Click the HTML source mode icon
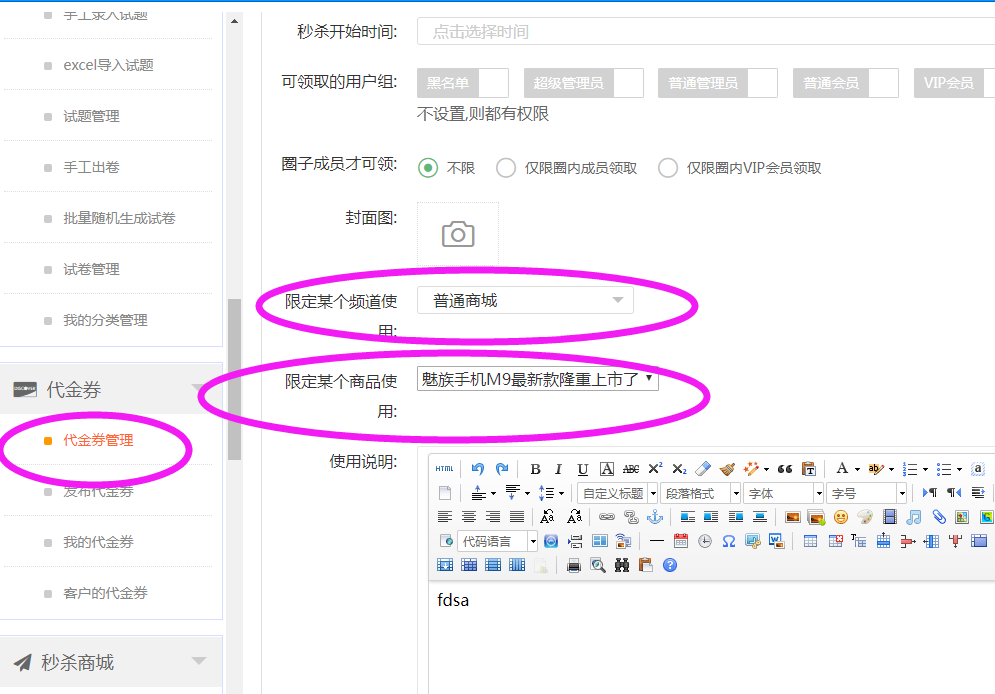 [x=444, y=469]
